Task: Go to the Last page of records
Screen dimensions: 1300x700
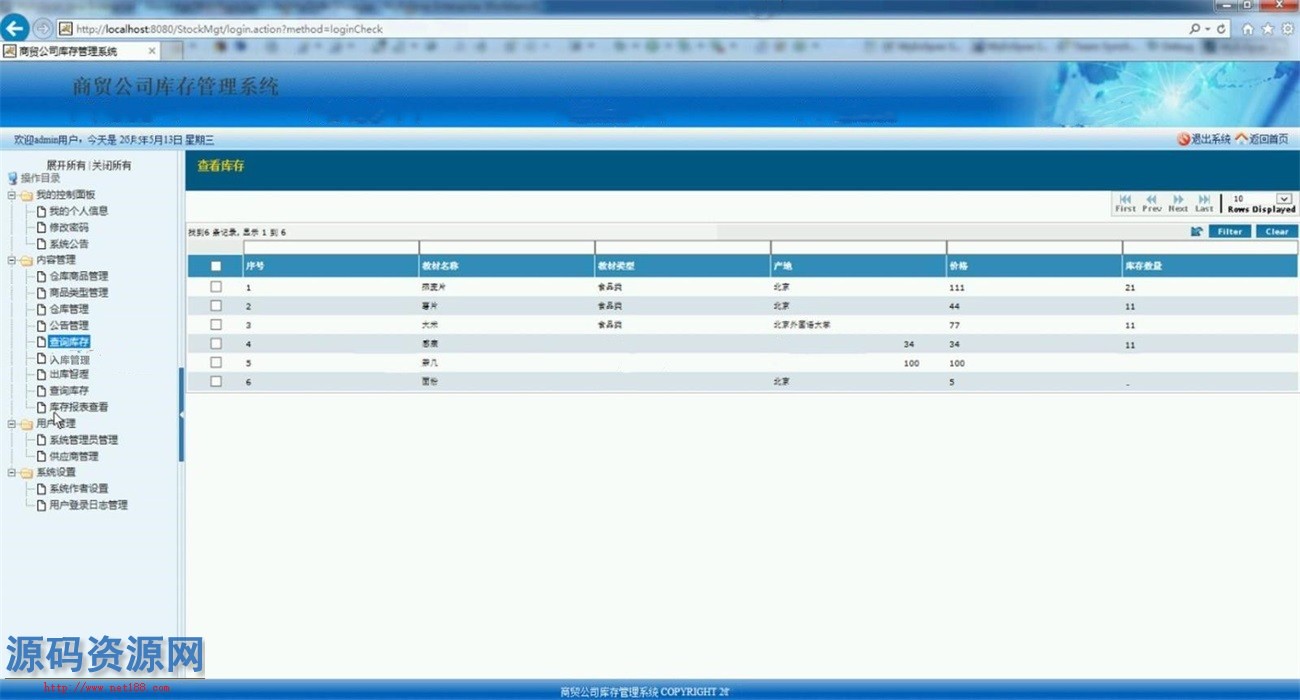Action: [x=1204, y=203]
